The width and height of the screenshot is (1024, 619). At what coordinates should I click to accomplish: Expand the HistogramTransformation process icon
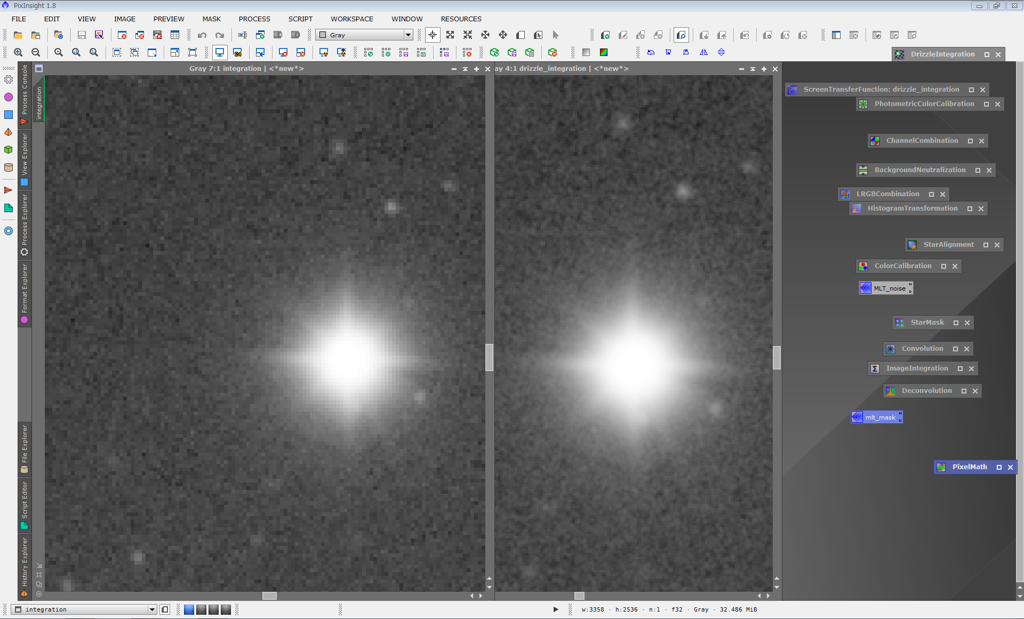(x=970, y=209)
